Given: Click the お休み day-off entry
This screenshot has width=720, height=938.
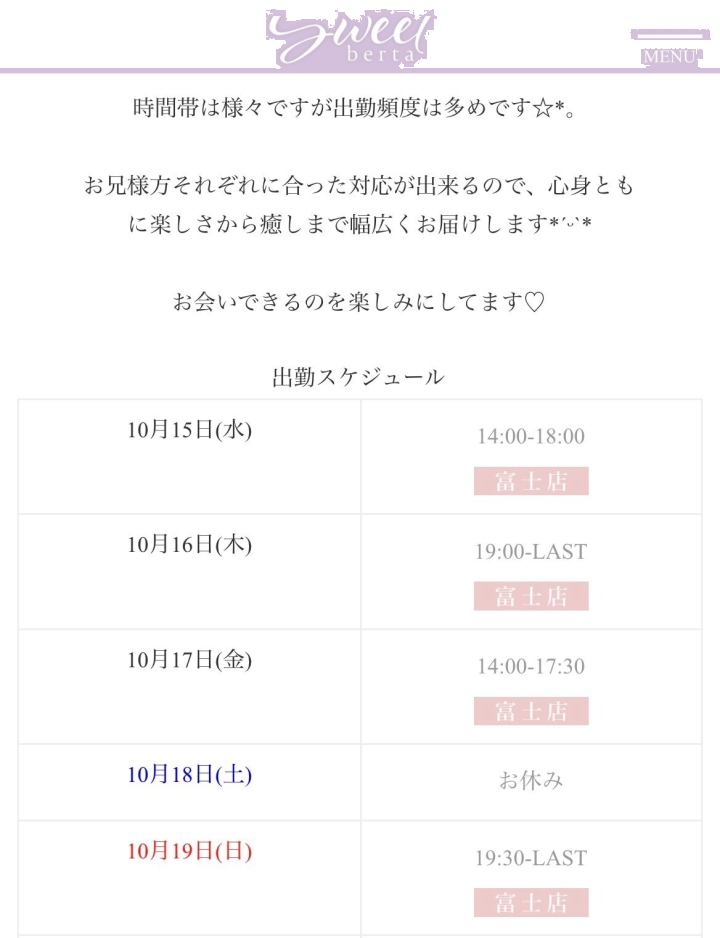Looking at the screenshot, I should pyautogui.click(x=531, y=780).
